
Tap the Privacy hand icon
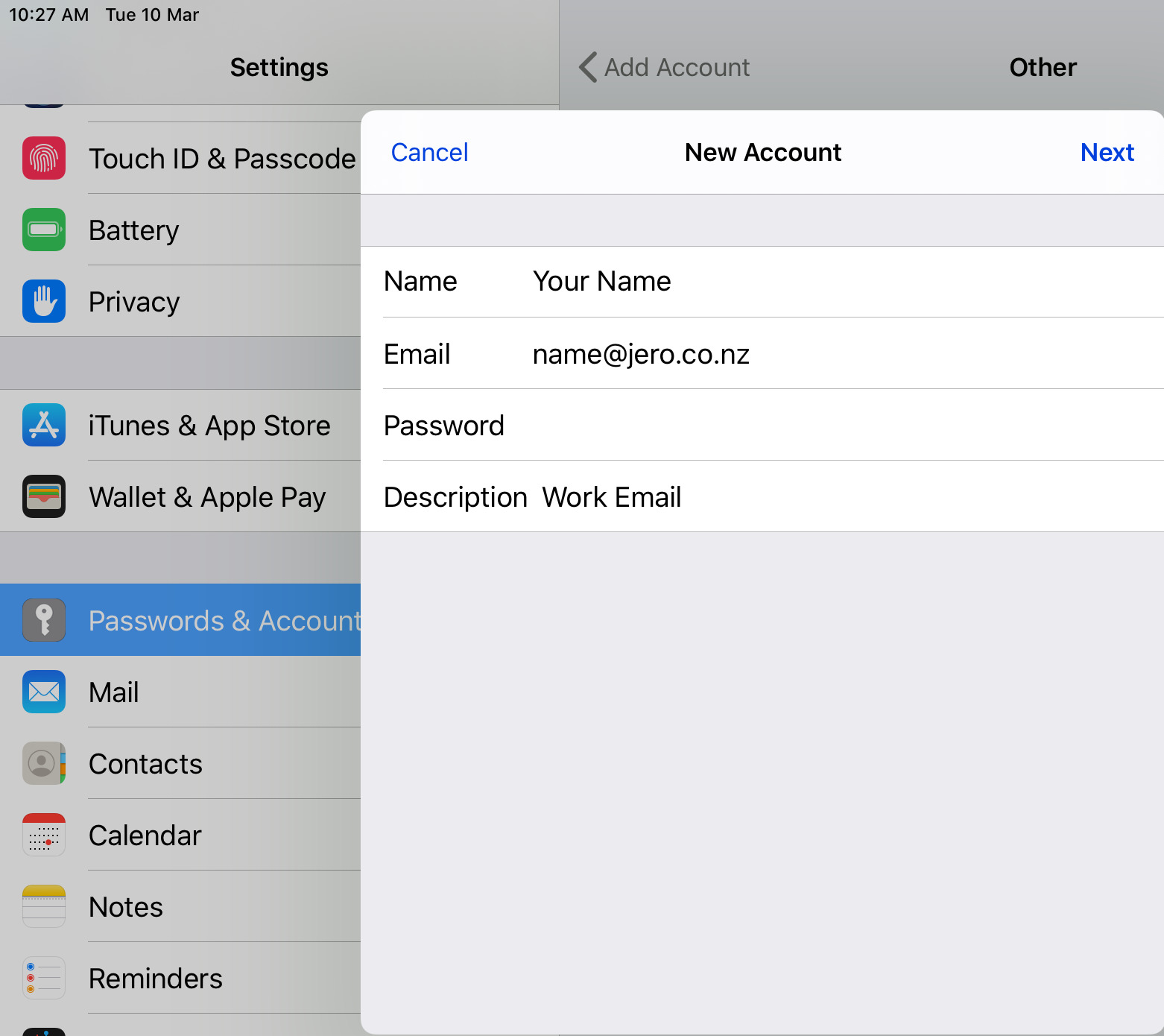[x=44, y=301]
